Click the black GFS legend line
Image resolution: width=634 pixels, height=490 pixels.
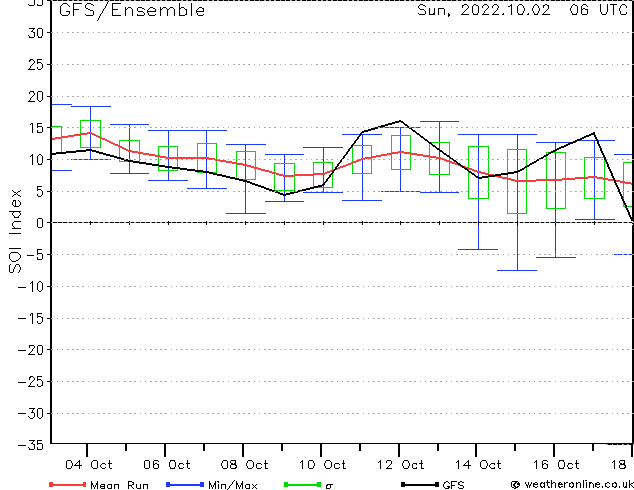click(420, 484)
